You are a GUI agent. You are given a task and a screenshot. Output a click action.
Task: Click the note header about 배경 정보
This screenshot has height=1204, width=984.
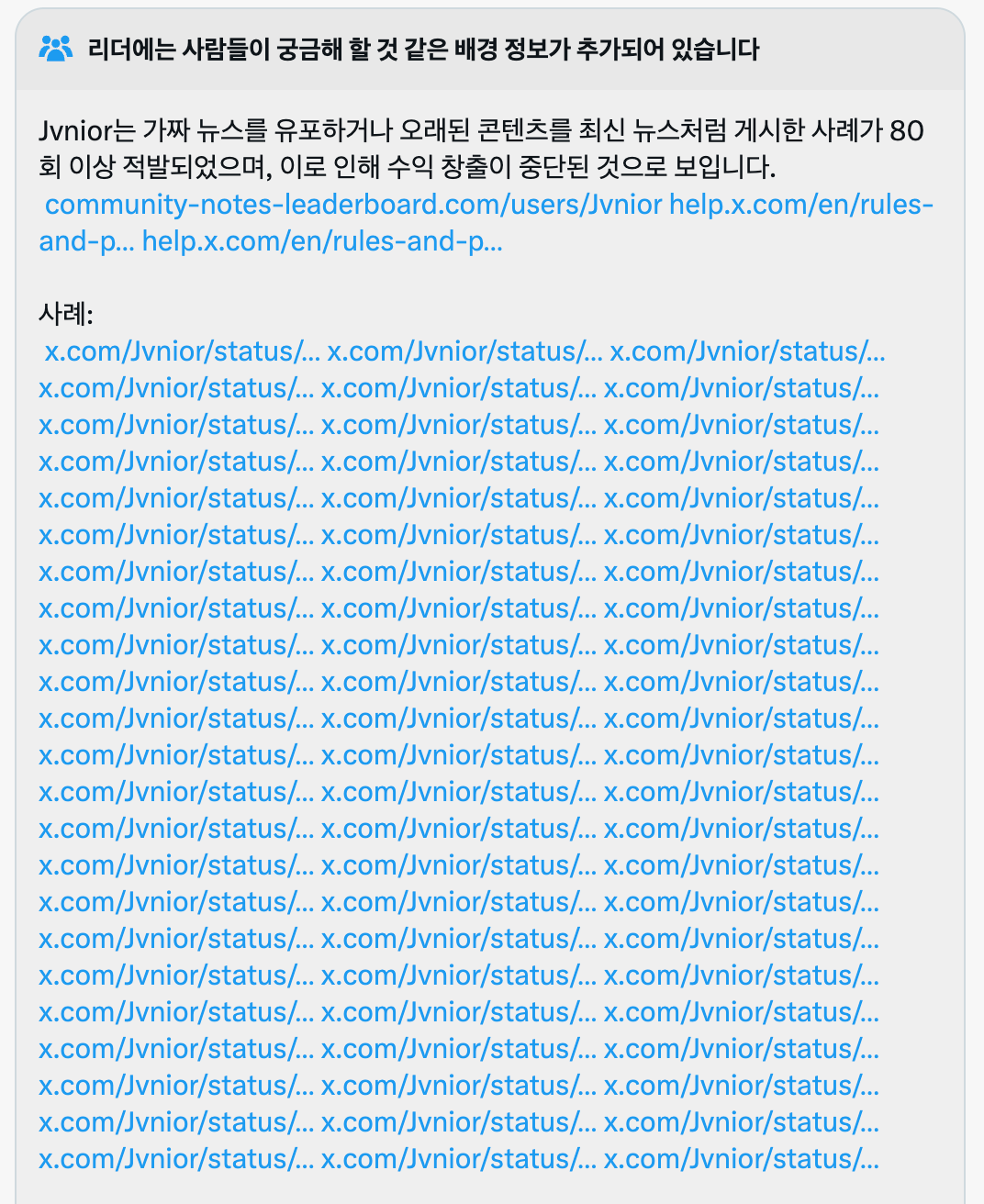click(423, 49)
